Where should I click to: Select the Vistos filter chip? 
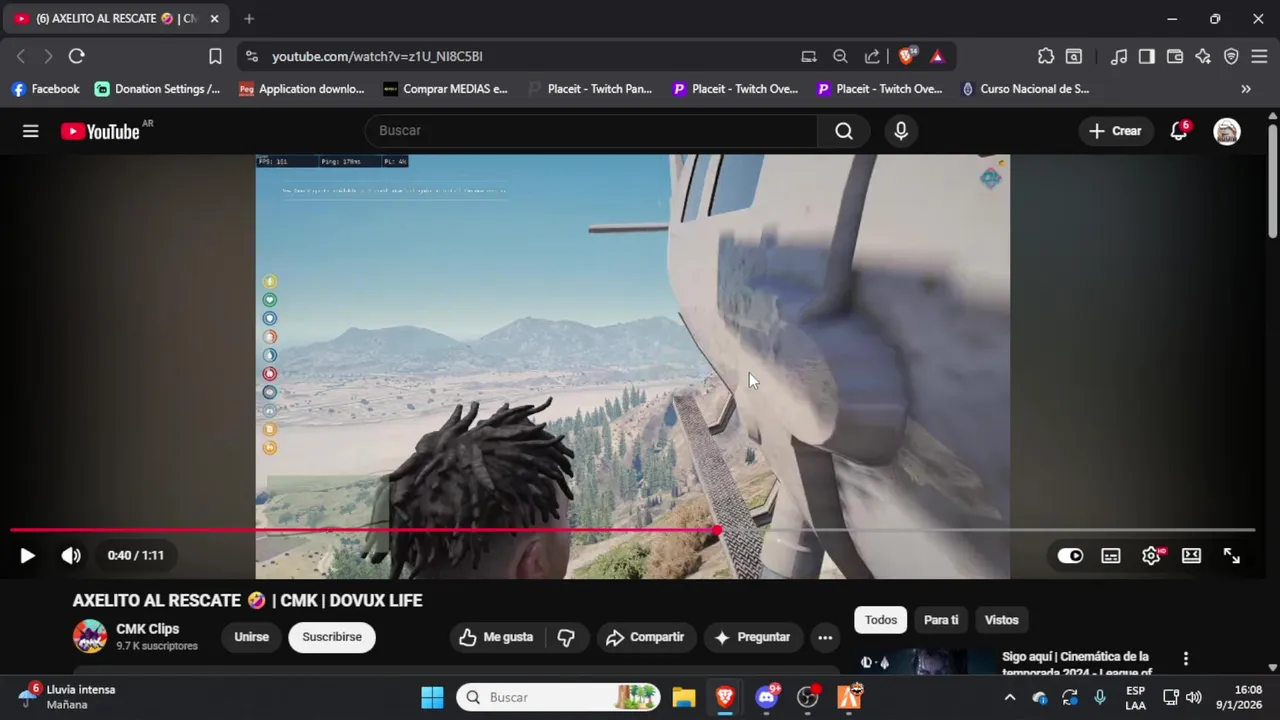coord(1001,620)
